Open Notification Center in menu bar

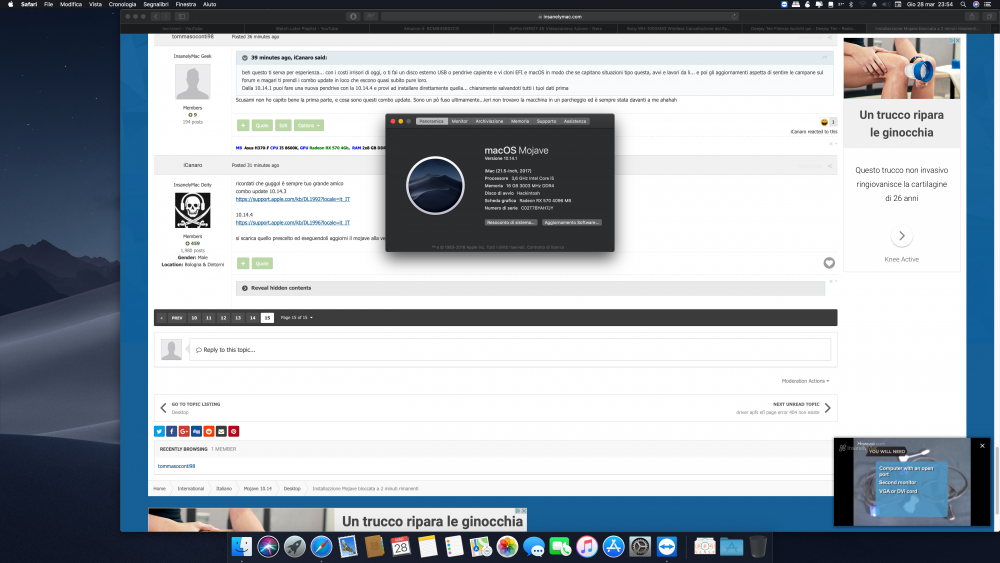[988, 4]
